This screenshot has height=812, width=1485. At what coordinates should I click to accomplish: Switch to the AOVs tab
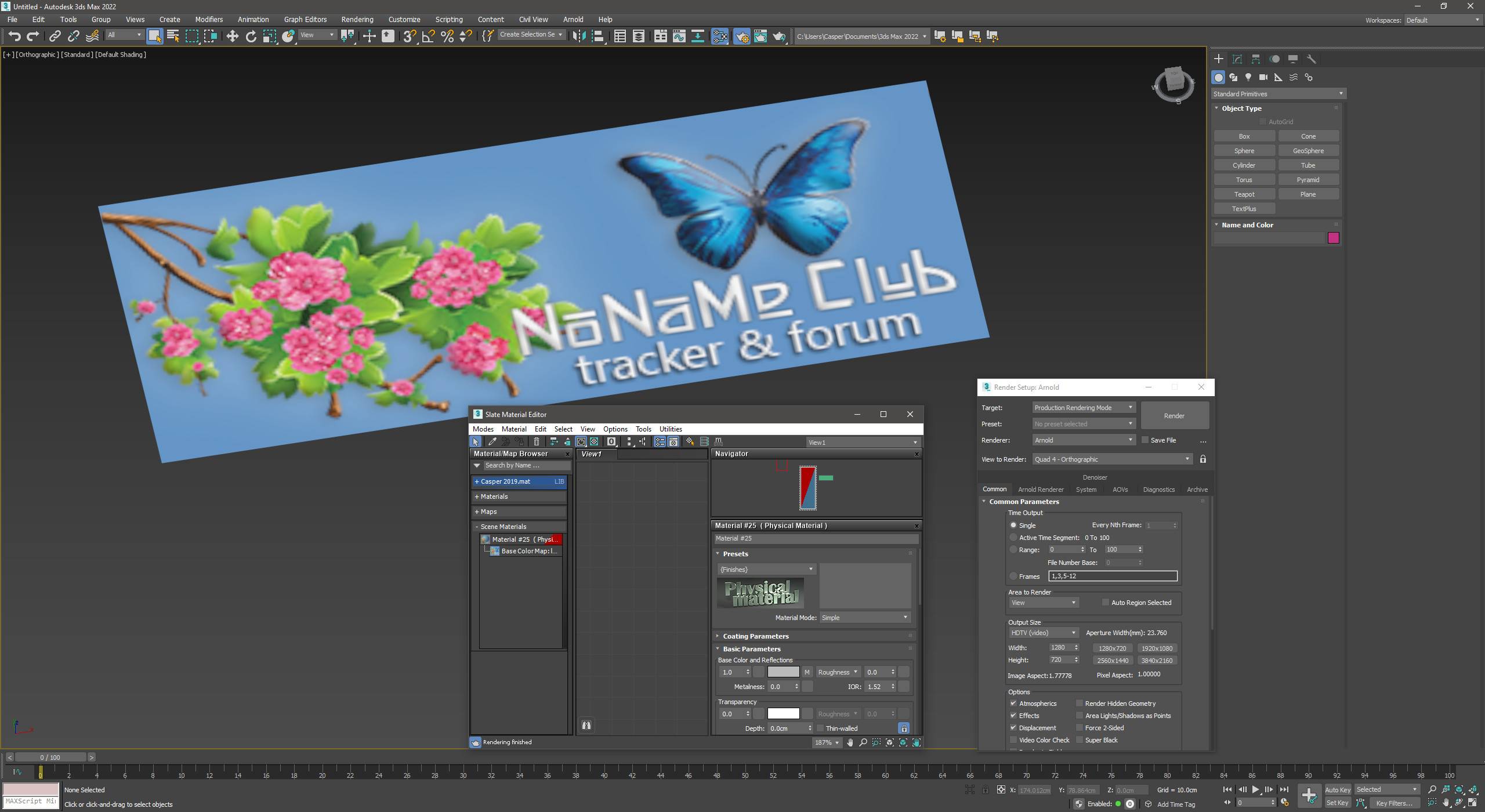1120,490
